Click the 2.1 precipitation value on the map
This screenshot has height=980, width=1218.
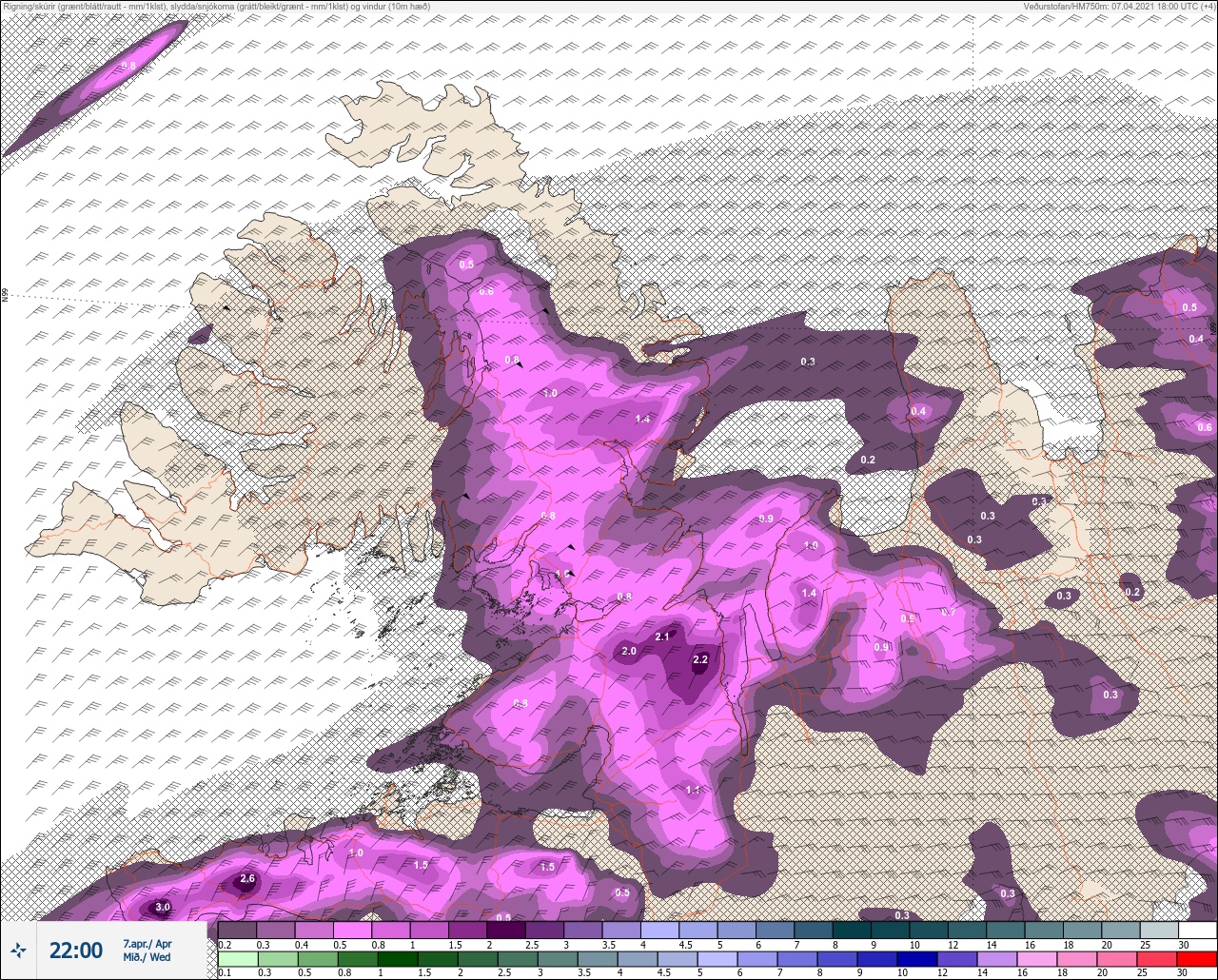[x=663, y=637]
